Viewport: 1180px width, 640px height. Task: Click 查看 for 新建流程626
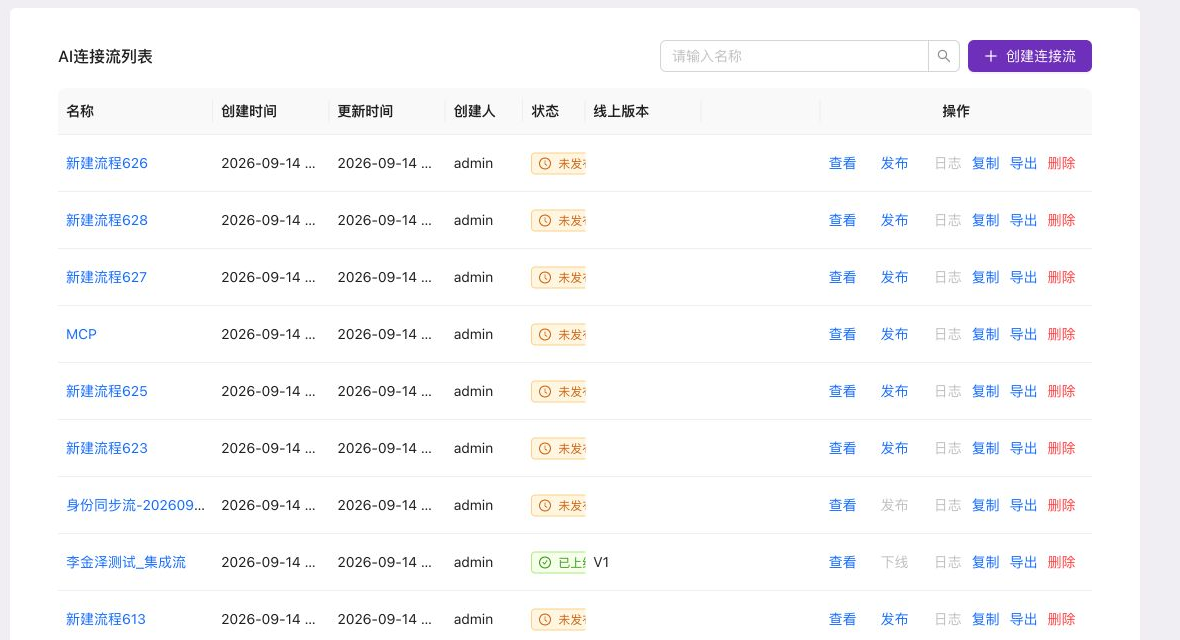coord(842,163)
